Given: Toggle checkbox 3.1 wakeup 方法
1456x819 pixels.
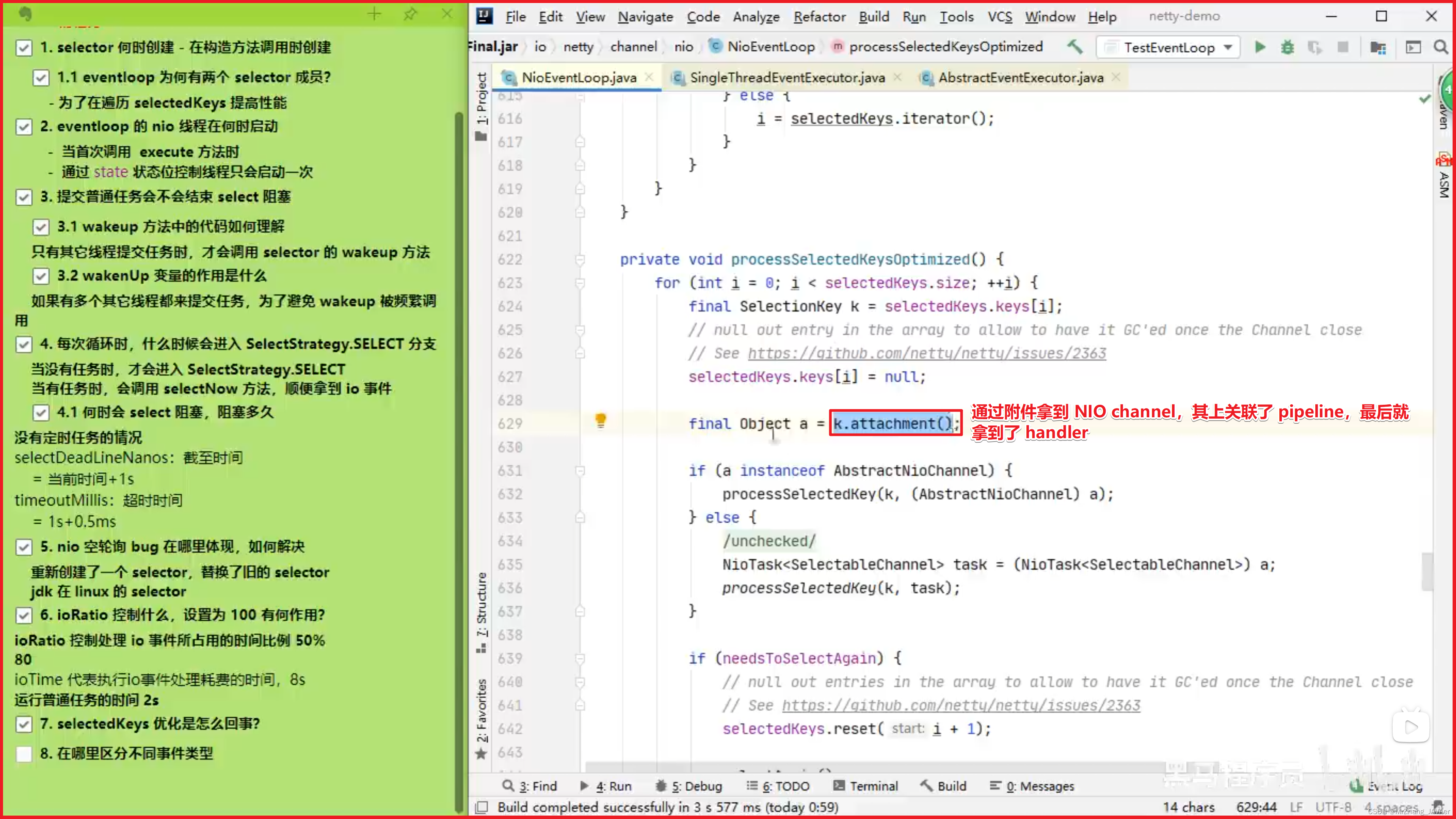Looking at the screenshot, I should (x=41, y=227).
